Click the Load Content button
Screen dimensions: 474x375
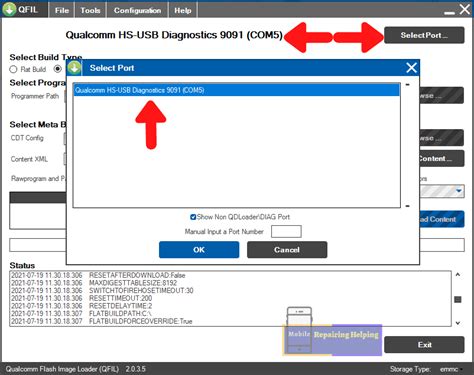coord(442,219)
